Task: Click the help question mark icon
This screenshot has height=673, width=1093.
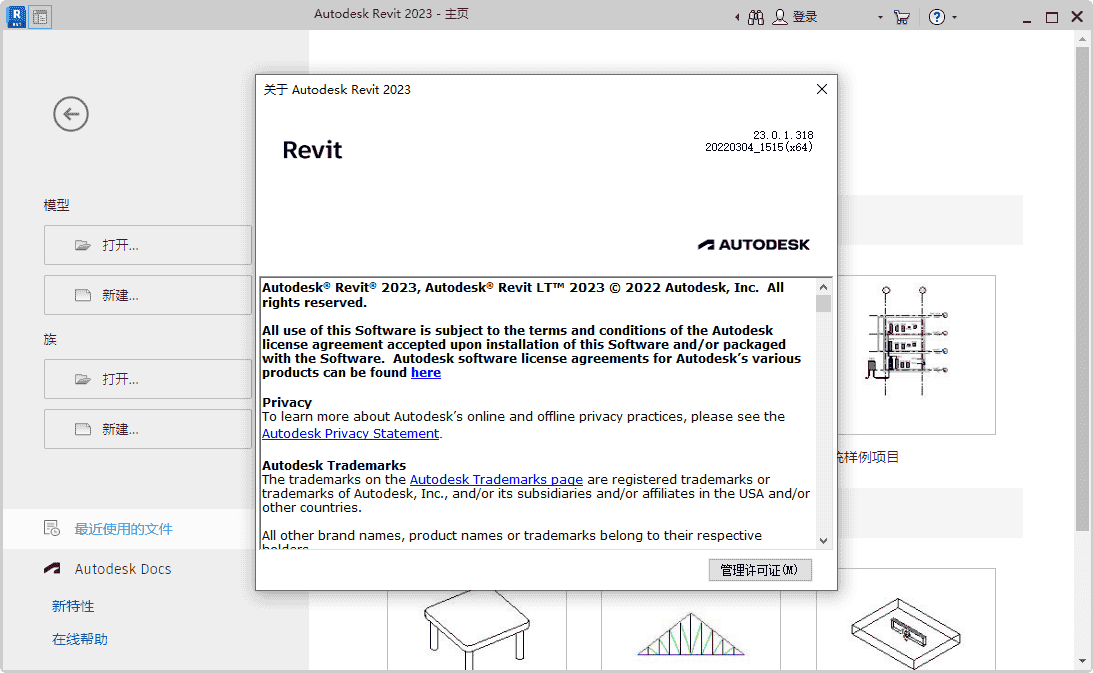Action: [936, 17]
